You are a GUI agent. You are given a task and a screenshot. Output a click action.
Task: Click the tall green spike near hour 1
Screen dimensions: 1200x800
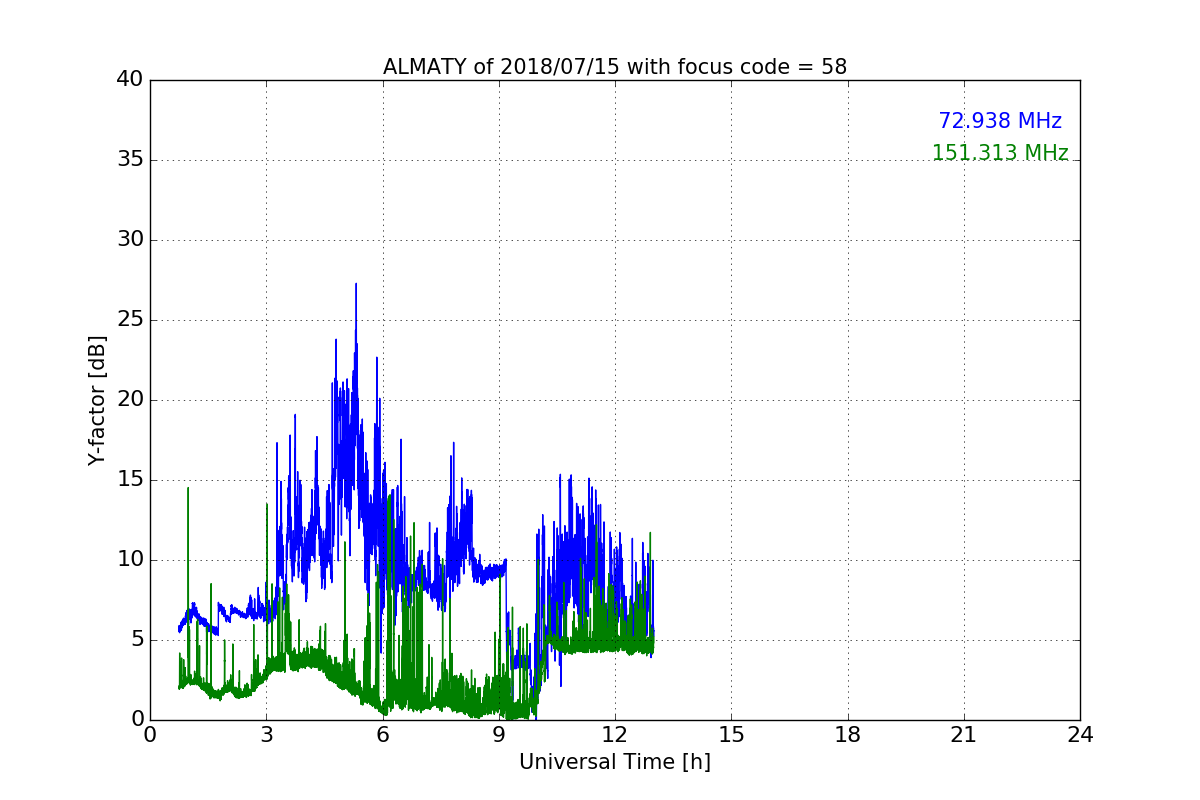187,492
